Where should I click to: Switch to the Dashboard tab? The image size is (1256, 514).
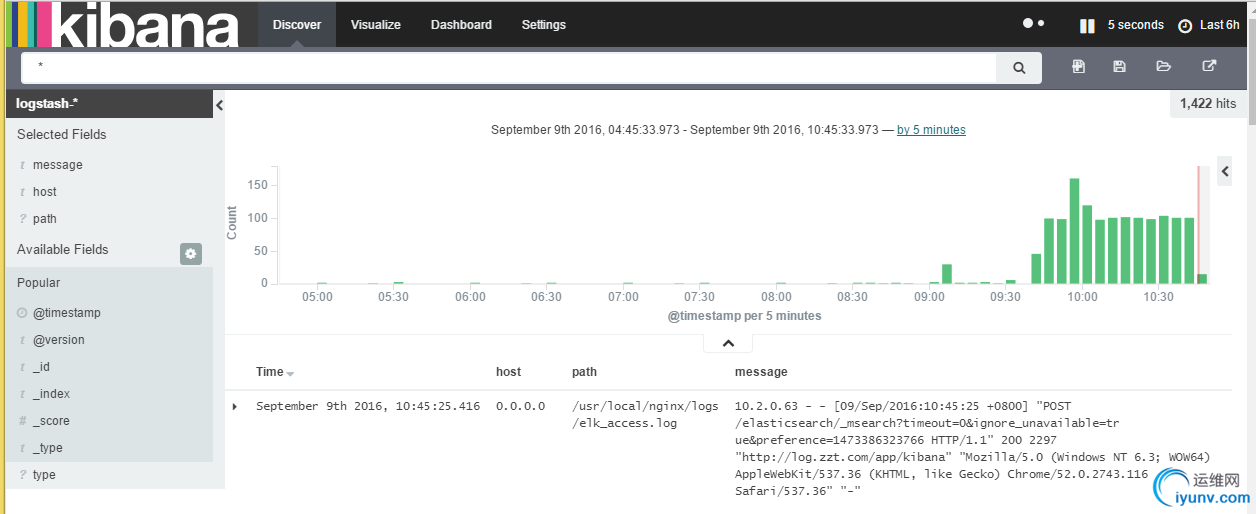tap(461, 25)
